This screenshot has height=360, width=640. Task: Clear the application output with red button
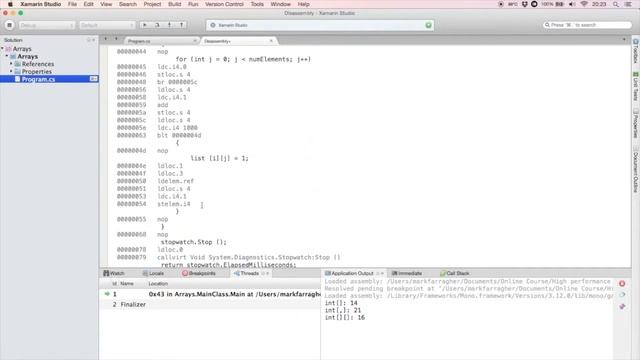tap(622, 284)
